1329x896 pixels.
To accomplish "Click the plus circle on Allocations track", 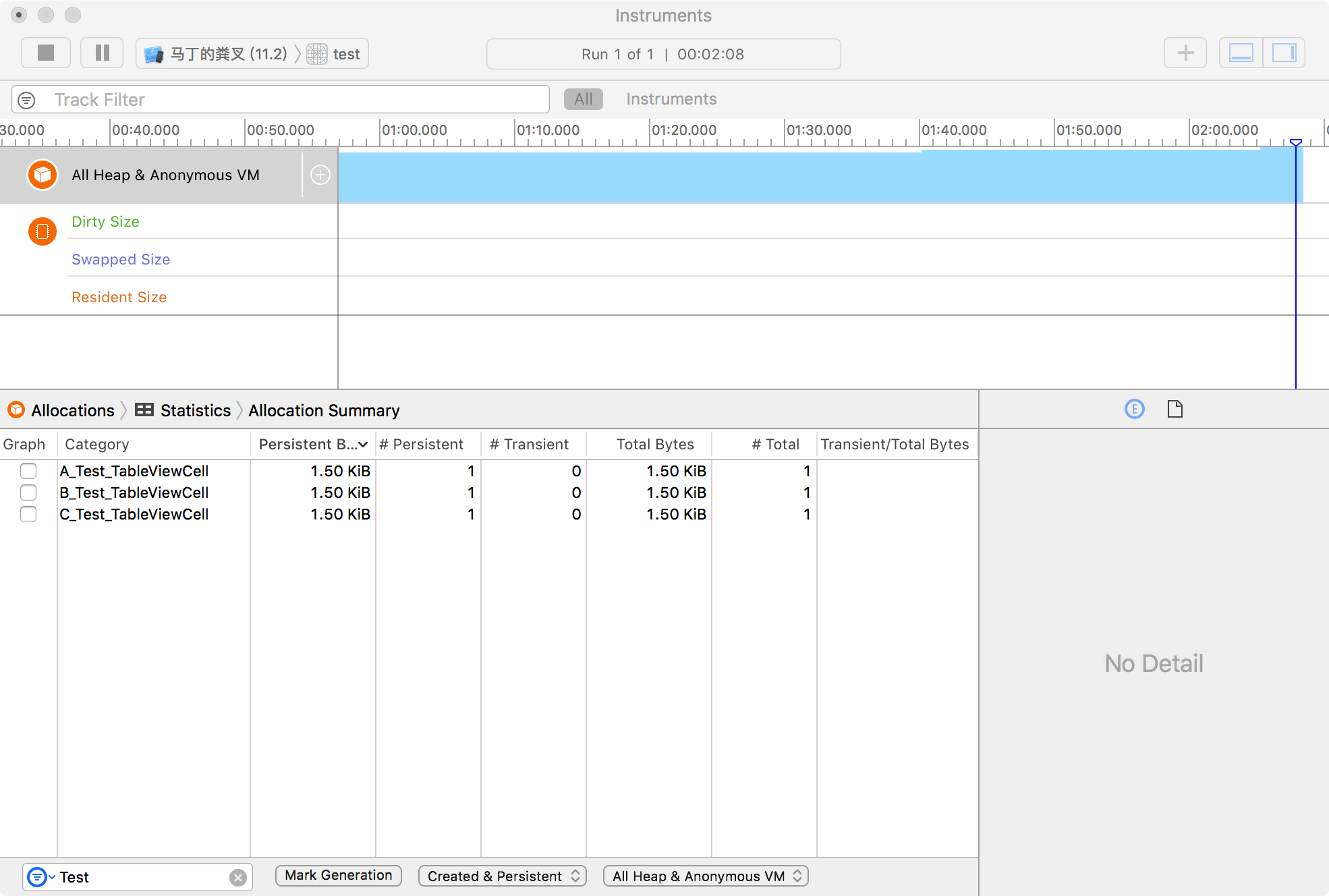I will (320, 175).
